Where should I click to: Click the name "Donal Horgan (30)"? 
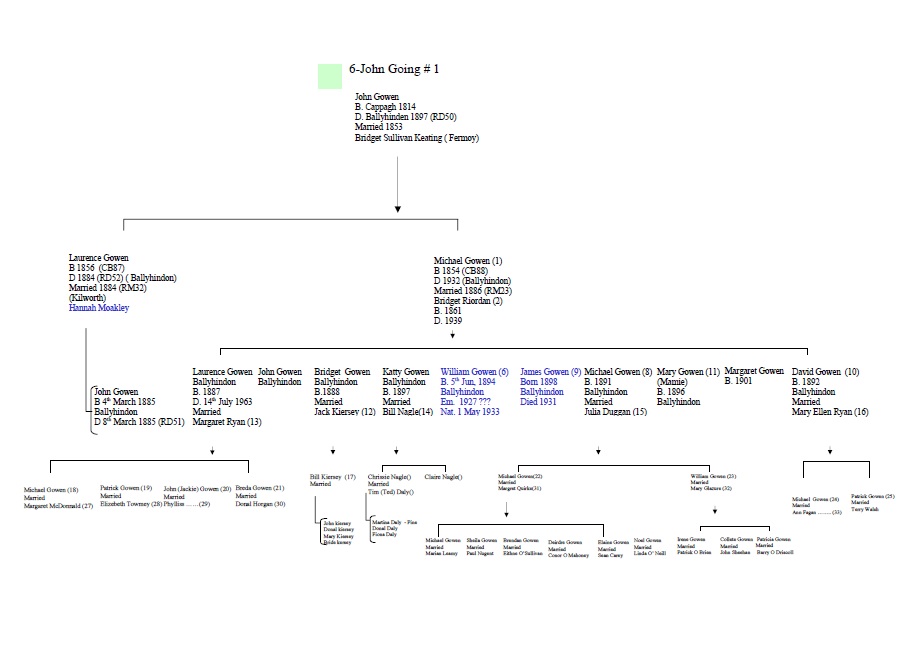pyautogui.click(x=260, y=504)
